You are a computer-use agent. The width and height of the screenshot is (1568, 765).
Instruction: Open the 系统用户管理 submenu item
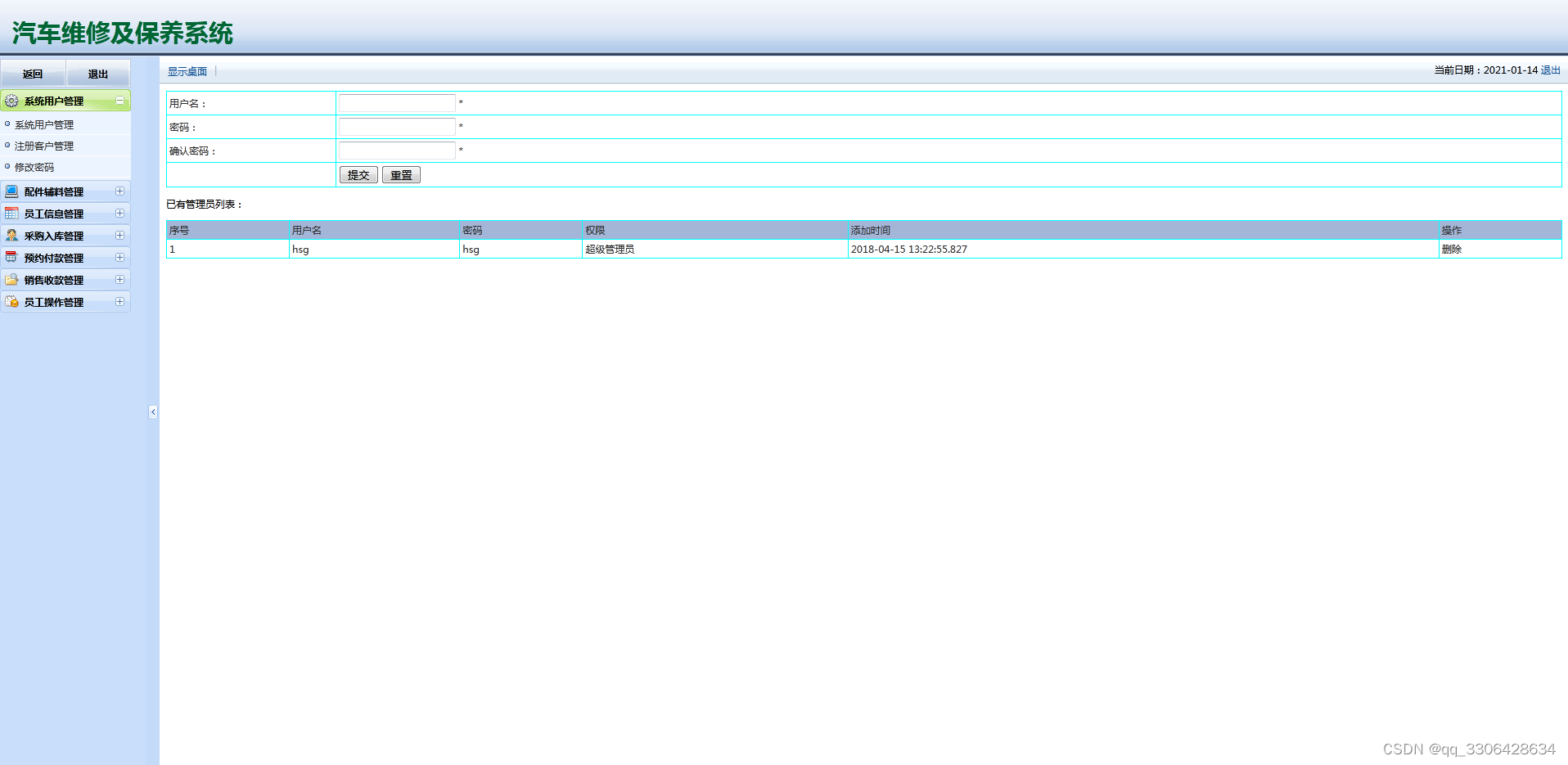click(44, 125)
